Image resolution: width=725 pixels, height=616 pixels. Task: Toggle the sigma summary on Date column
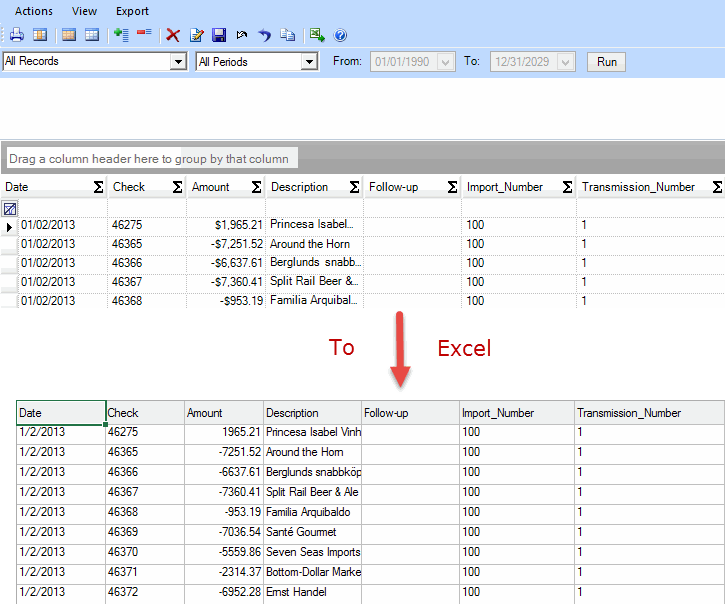point(98,187)
